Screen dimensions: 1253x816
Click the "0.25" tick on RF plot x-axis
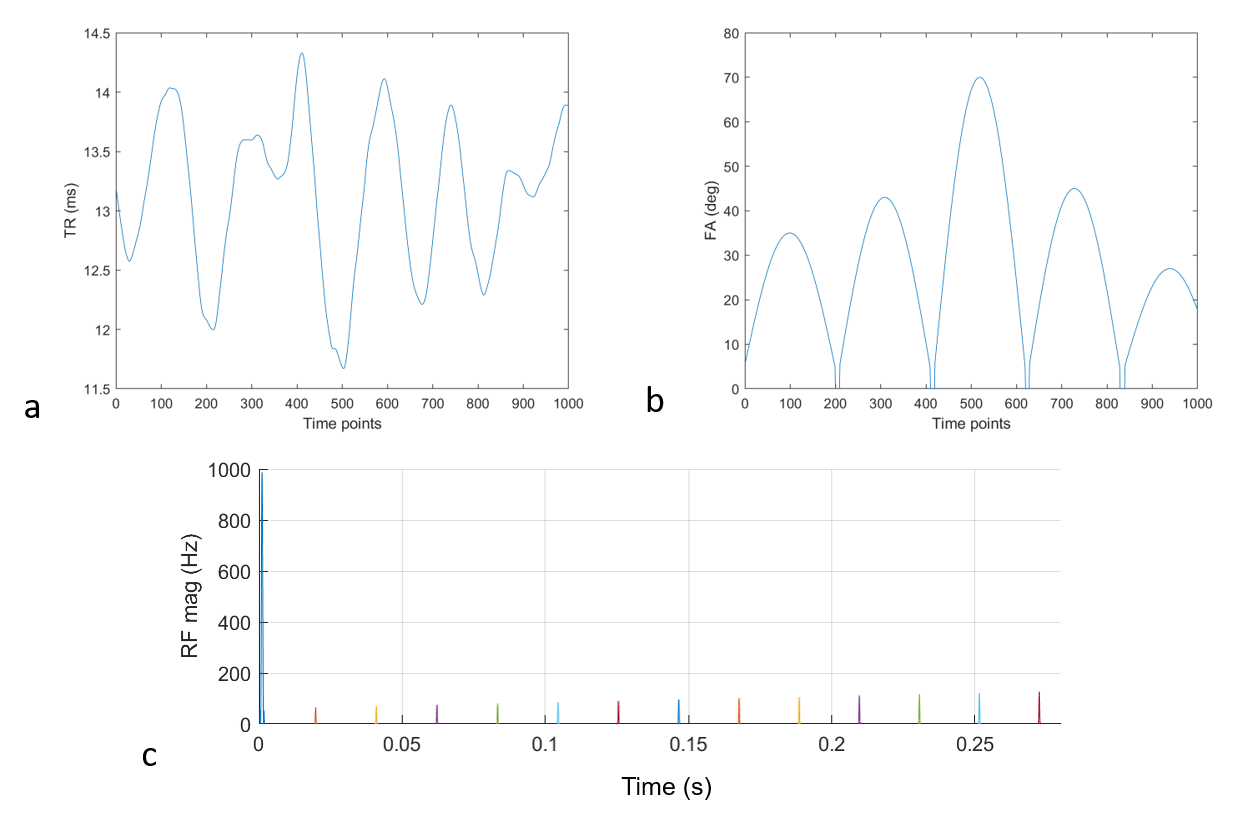(x=975, y=745)
